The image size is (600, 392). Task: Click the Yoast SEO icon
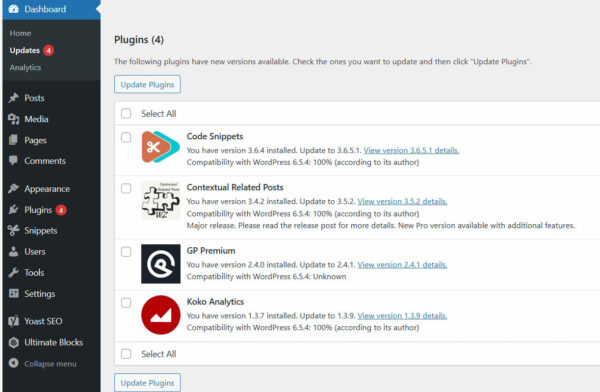[13, 321]
